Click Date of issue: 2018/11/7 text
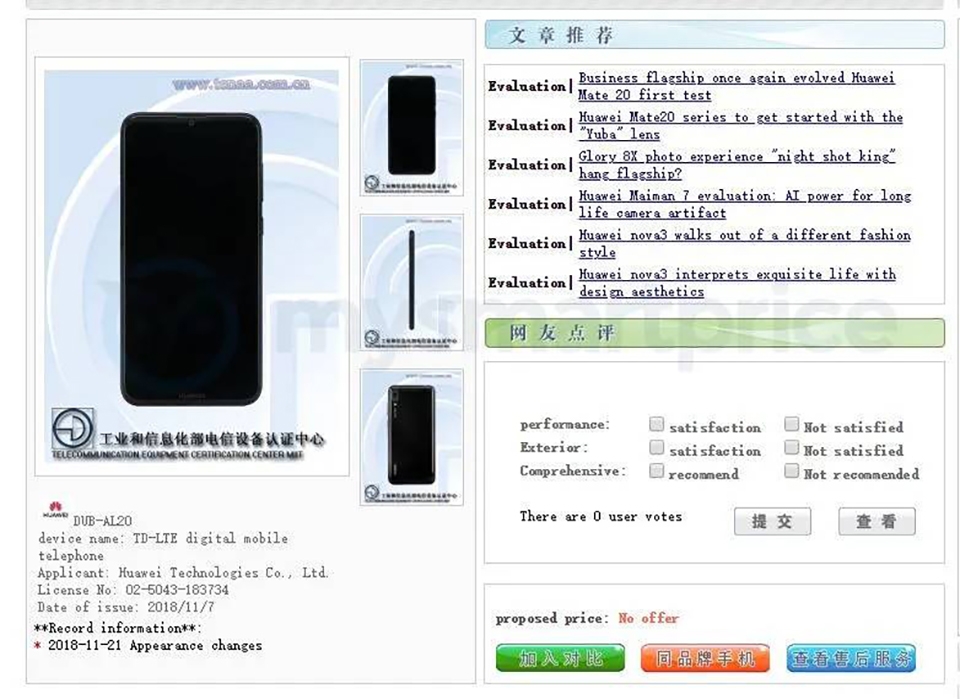960x699 pixels. click(x=126, y=607)
